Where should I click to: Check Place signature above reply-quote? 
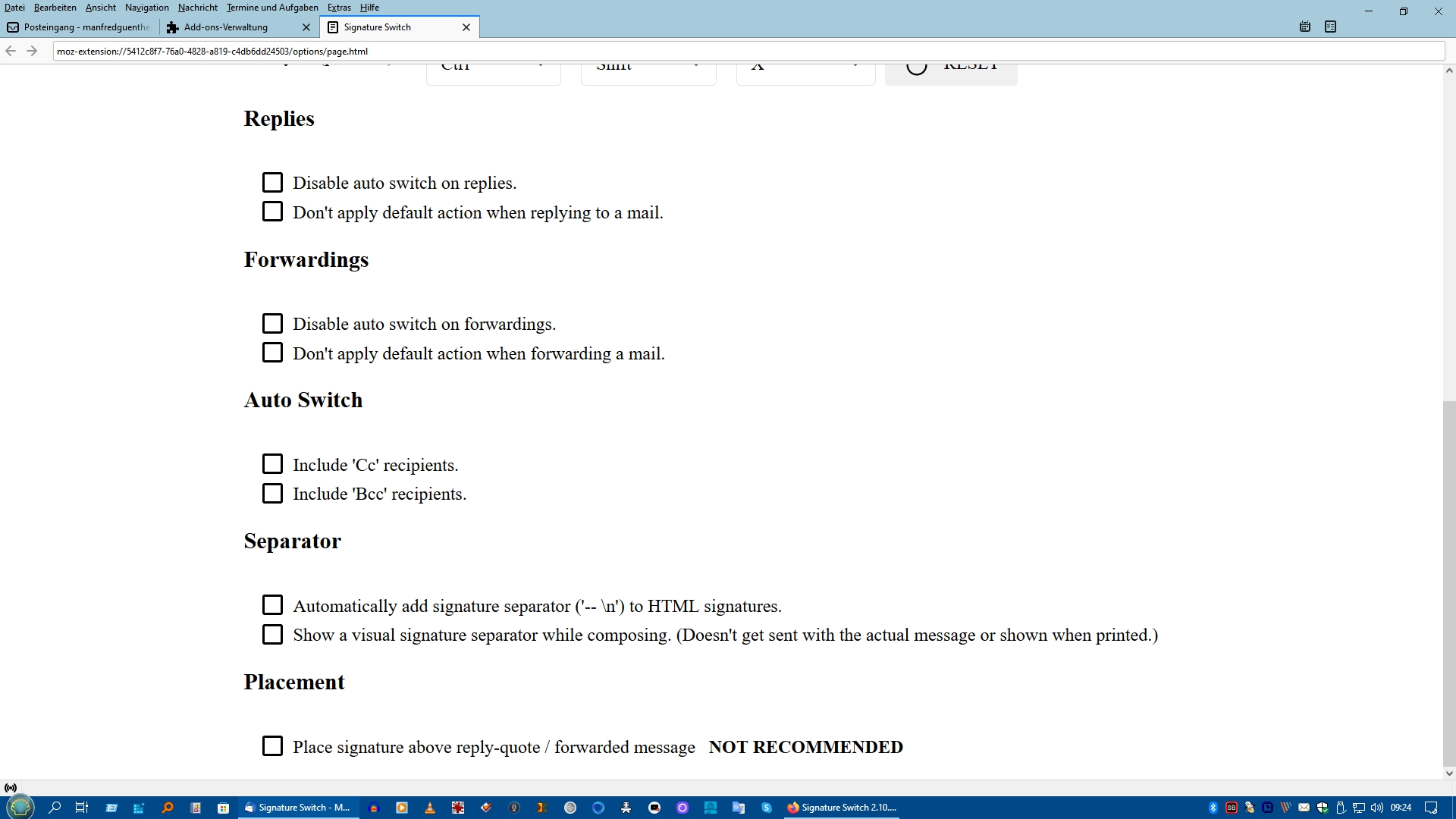pos(272,746)
